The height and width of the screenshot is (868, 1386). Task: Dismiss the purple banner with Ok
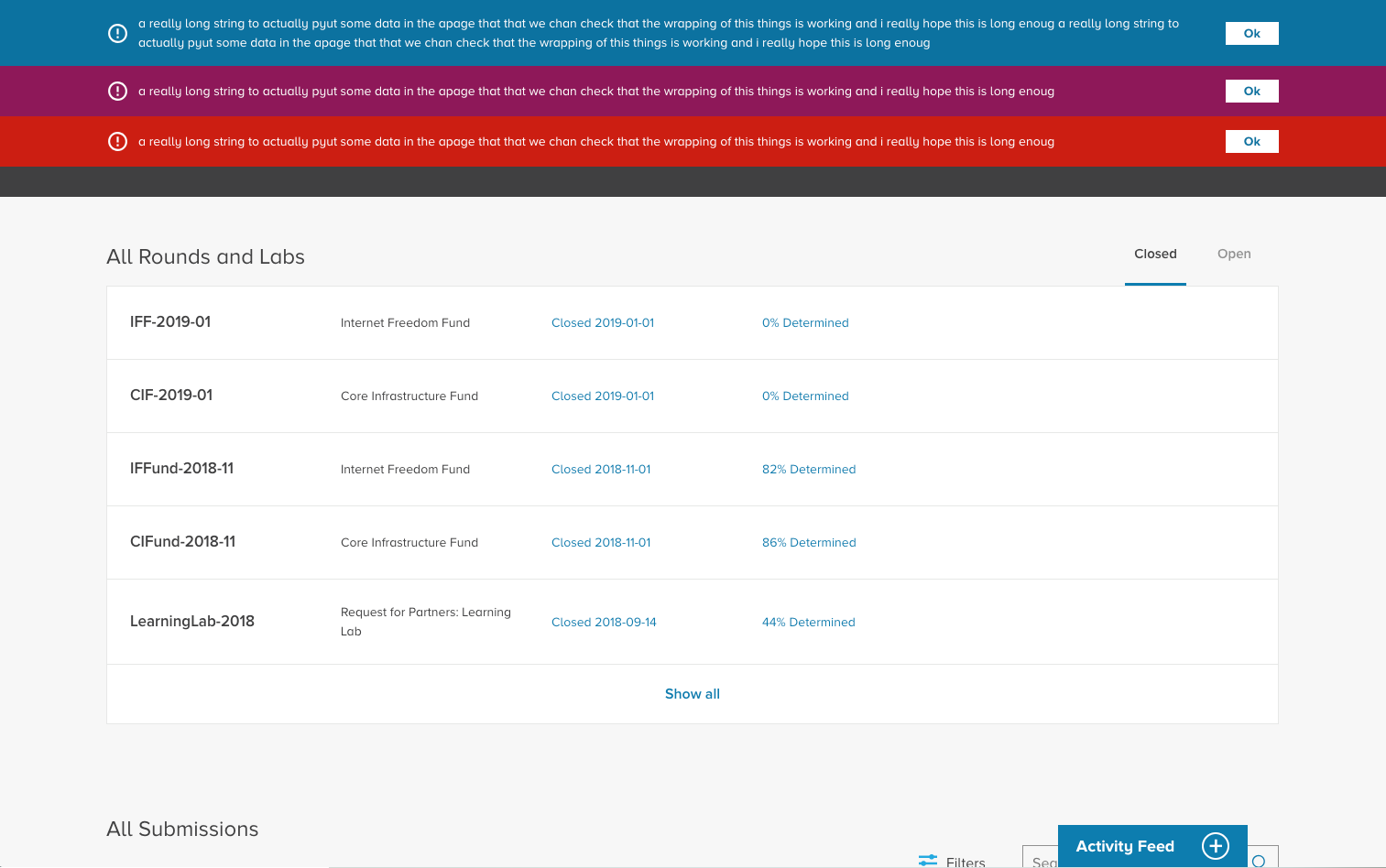(1251, 91)
